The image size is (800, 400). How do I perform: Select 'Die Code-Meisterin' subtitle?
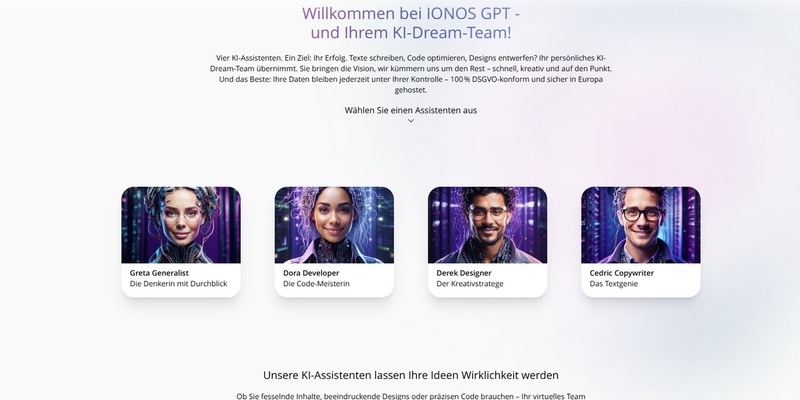(316, 284)
